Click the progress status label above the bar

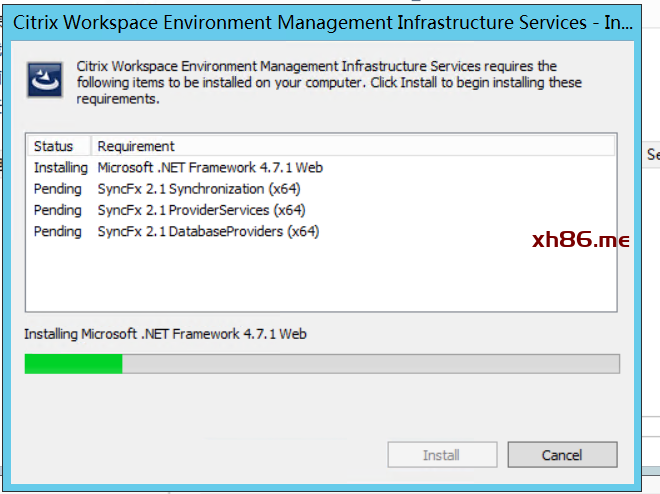165,334
